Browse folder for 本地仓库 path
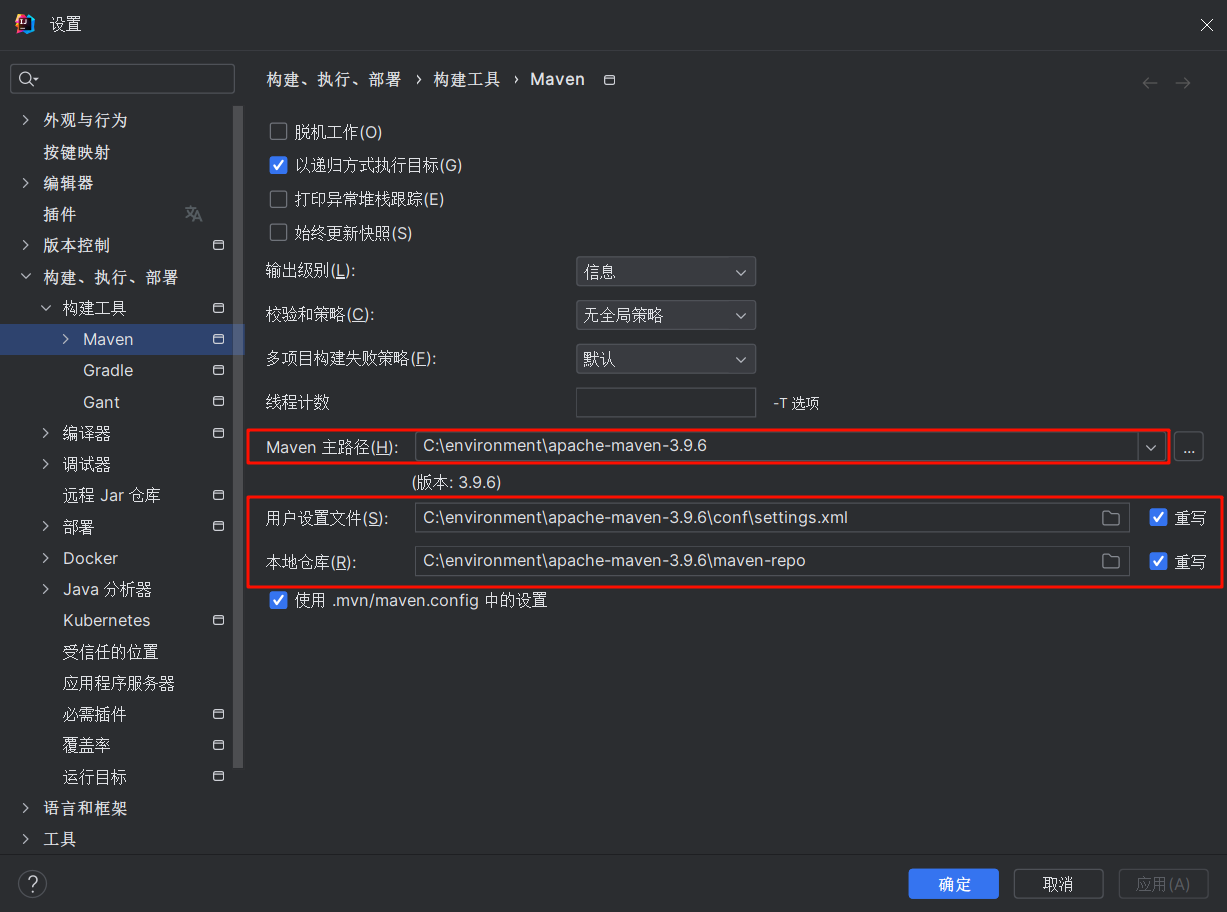 pyautogui.click(x=1110, y=561)
